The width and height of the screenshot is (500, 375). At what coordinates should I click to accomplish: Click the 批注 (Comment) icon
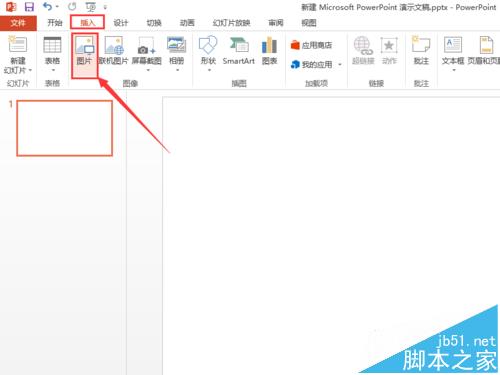coord(421,44)
